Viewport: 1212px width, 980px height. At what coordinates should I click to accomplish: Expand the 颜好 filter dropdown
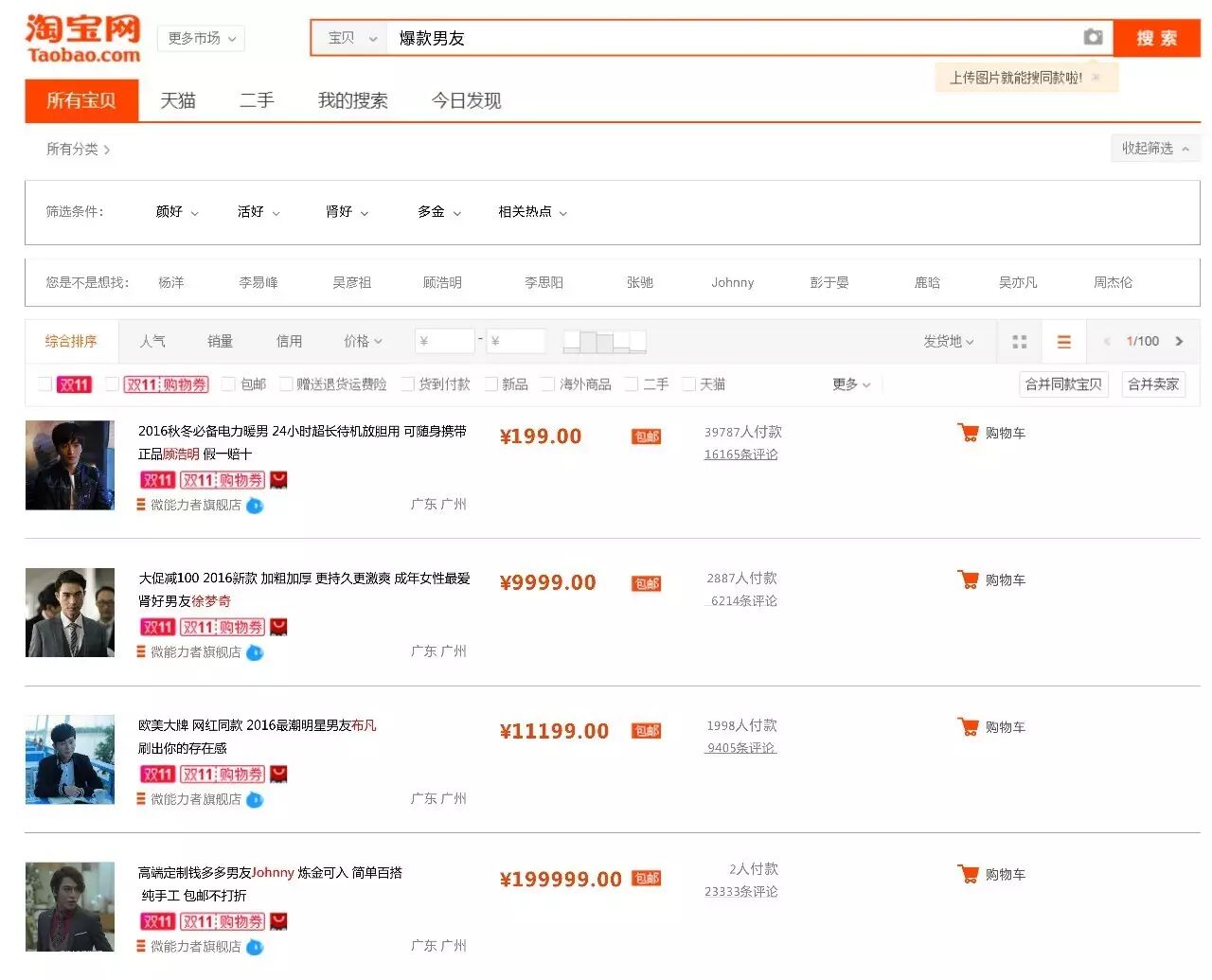(x=177, y=212)
